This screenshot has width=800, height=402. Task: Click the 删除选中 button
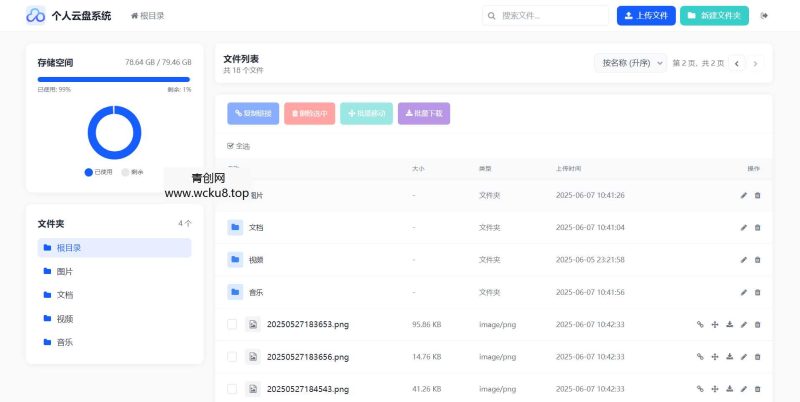coord(310,113)
